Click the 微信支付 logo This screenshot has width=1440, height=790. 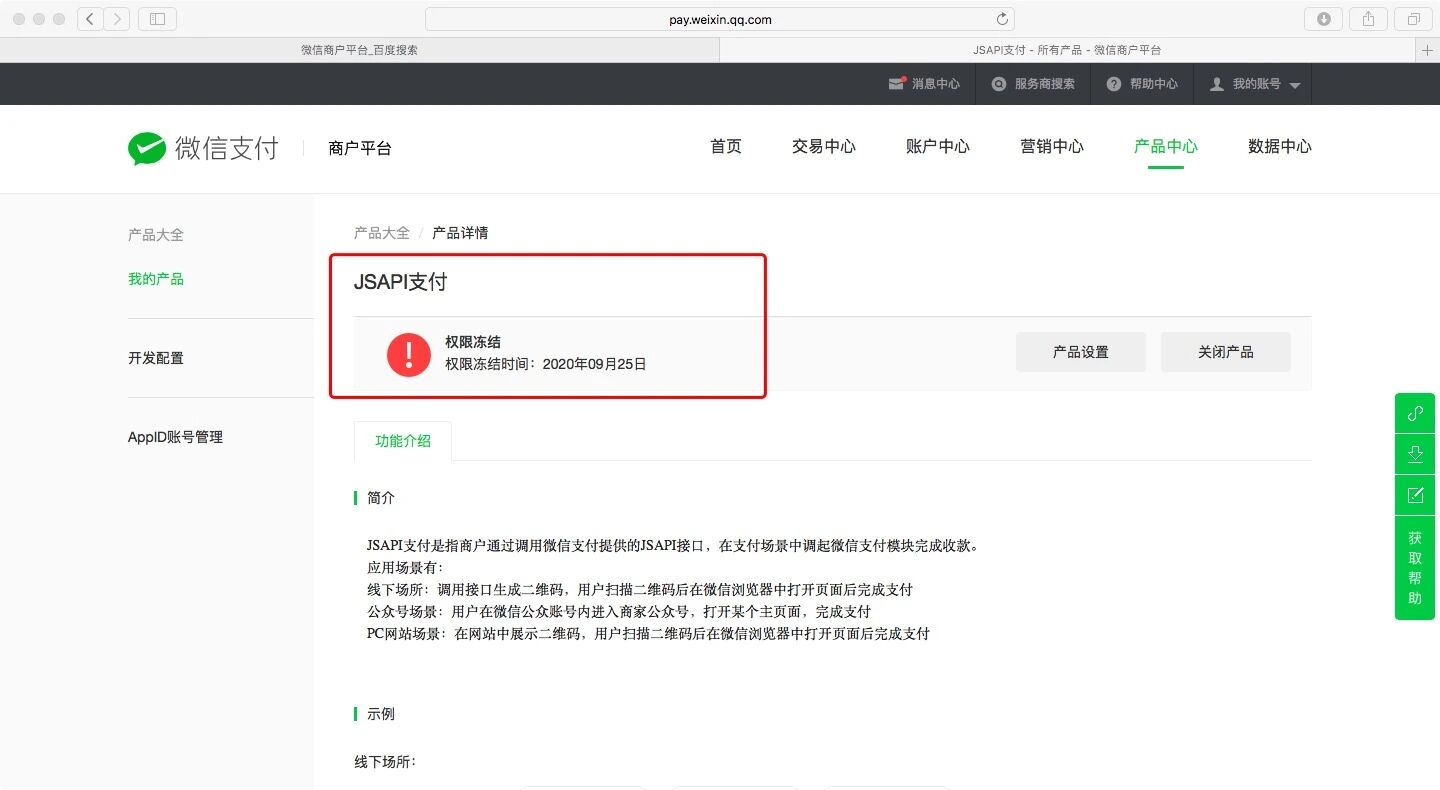(x=203, y=148)
